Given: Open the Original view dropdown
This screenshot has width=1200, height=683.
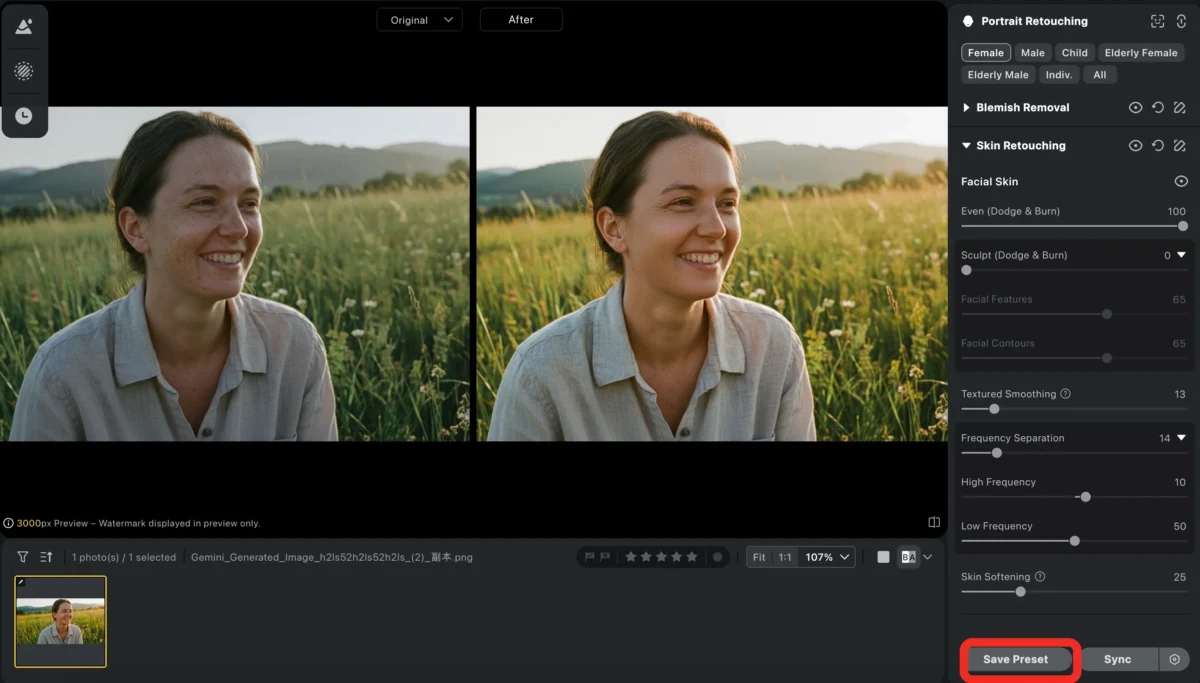Looking at the screenshot, I should tap(419, 20).
